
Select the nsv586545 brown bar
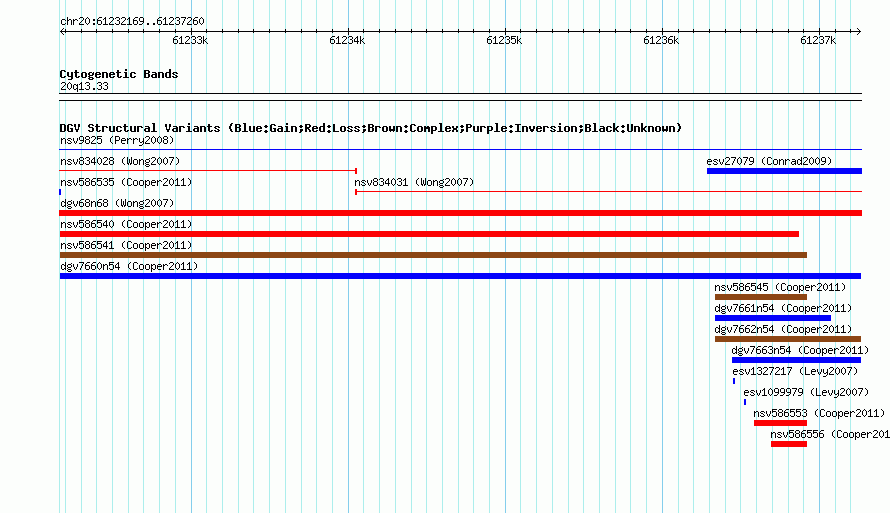tap(761, 297)
